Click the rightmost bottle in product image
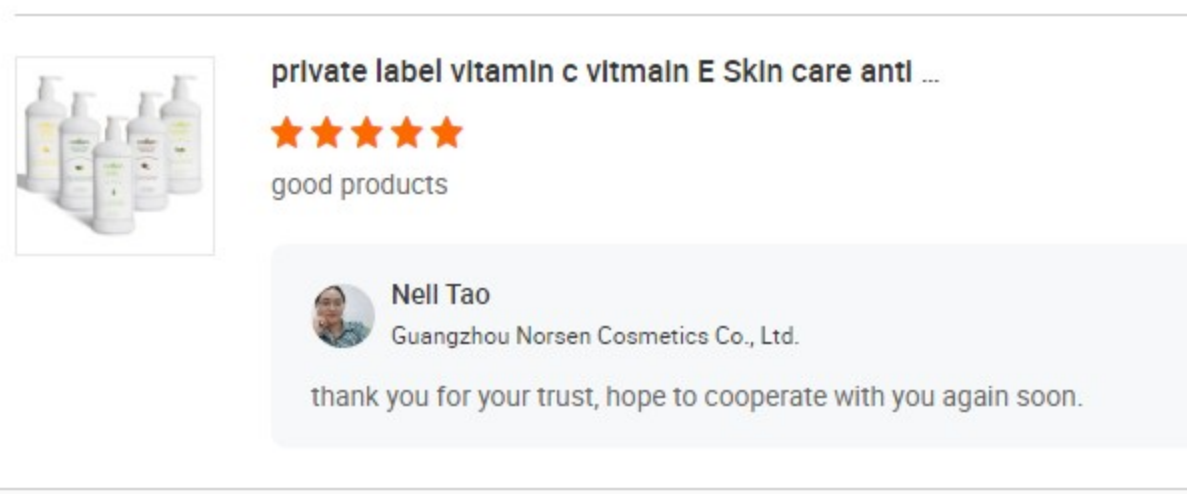 (x=183, y=135)
